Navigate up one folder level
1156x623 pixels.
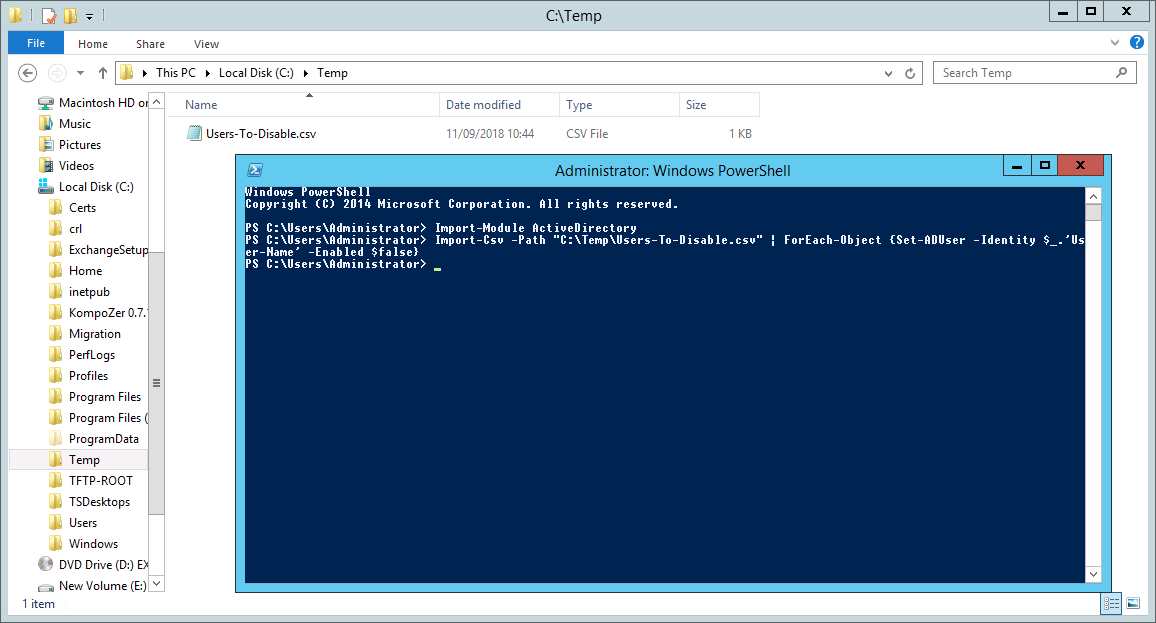click(103, 73)
